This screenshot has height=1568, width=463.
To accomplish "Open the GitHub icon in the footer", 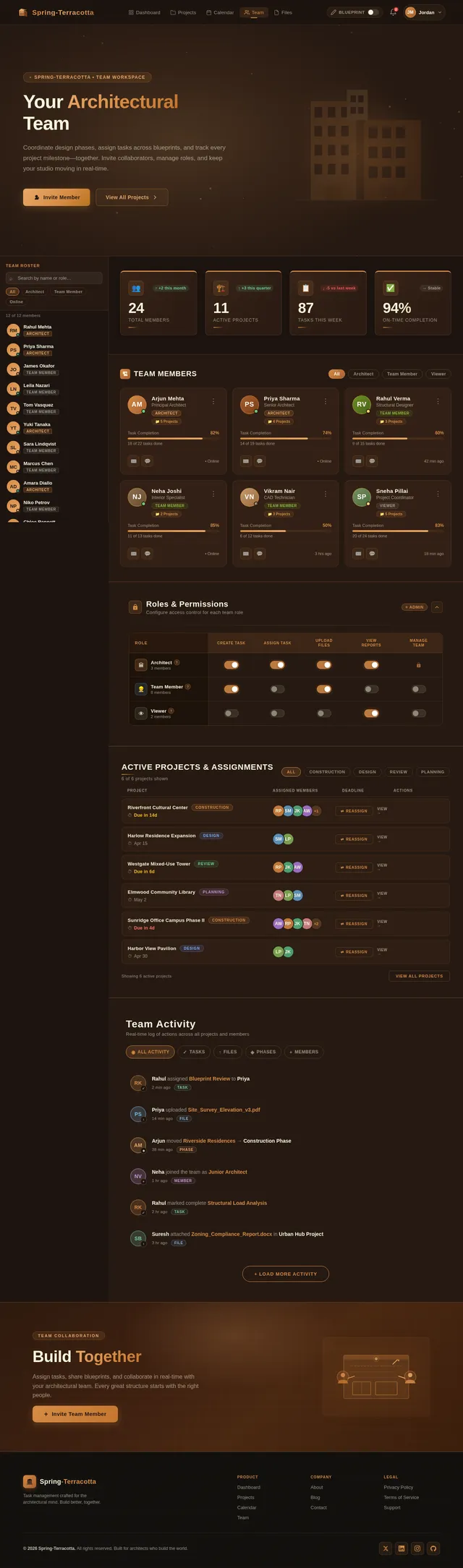I will pos(433,1548).
